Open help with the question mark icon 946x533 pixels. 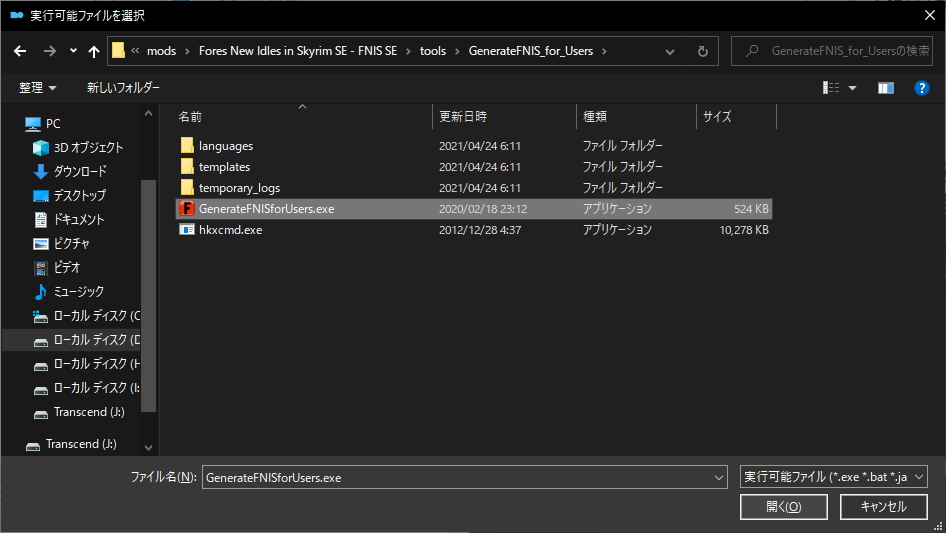pyautogui.click(x=921, y=88)
